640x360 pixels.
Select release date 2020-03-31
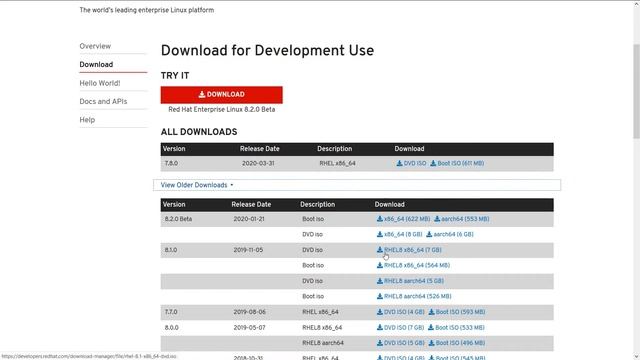point(258,163)
